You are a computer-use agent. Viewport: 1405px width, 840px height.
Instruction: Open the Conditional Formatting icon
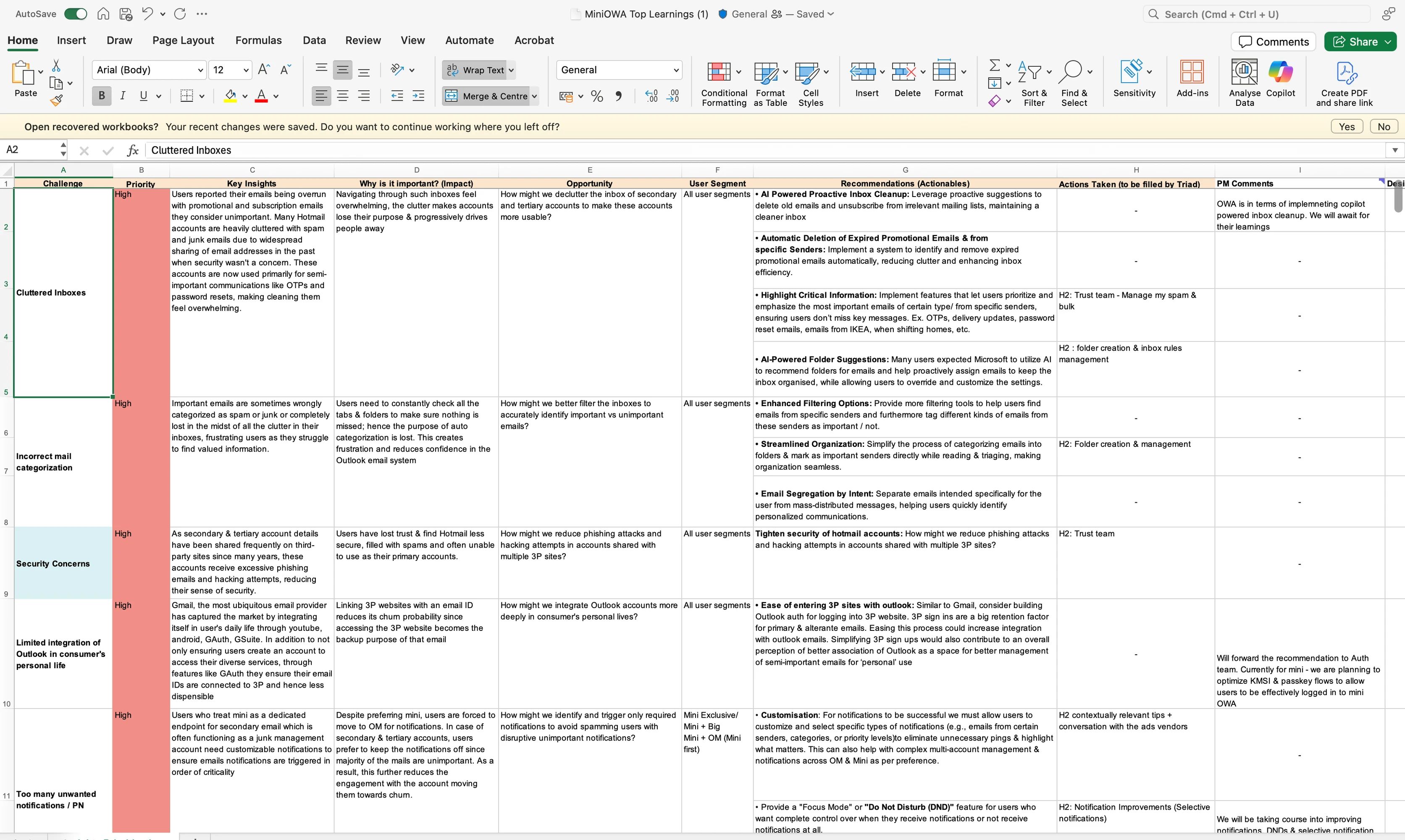pos(719,72)
